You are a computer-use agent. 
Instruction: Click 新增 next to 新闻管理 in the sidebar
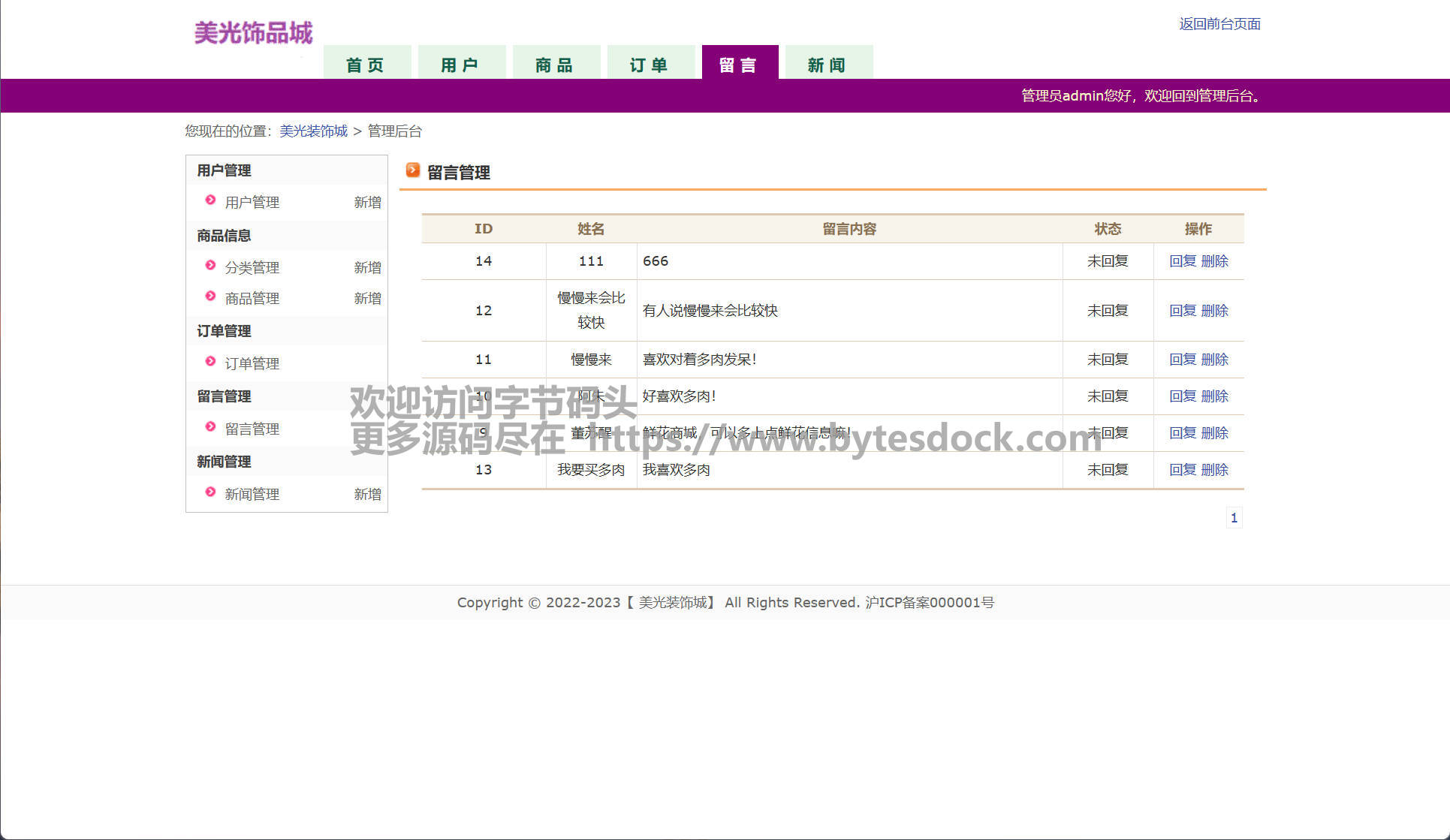[367, 495]
